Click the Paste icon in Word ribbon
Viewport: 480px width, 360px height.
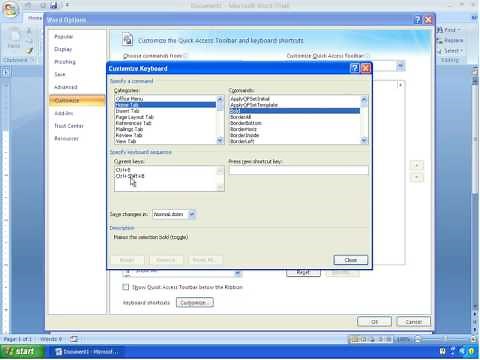click(14, 38)
